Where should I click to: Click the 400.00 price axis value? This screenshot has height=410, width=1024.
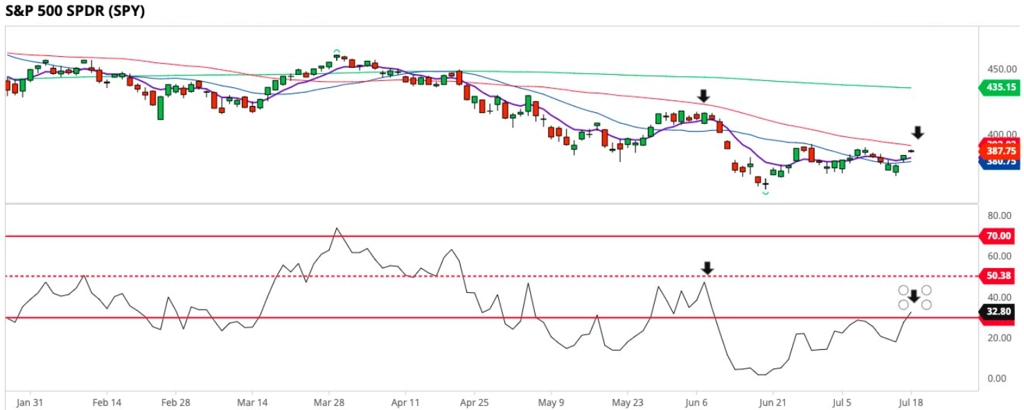[1000, 133]
